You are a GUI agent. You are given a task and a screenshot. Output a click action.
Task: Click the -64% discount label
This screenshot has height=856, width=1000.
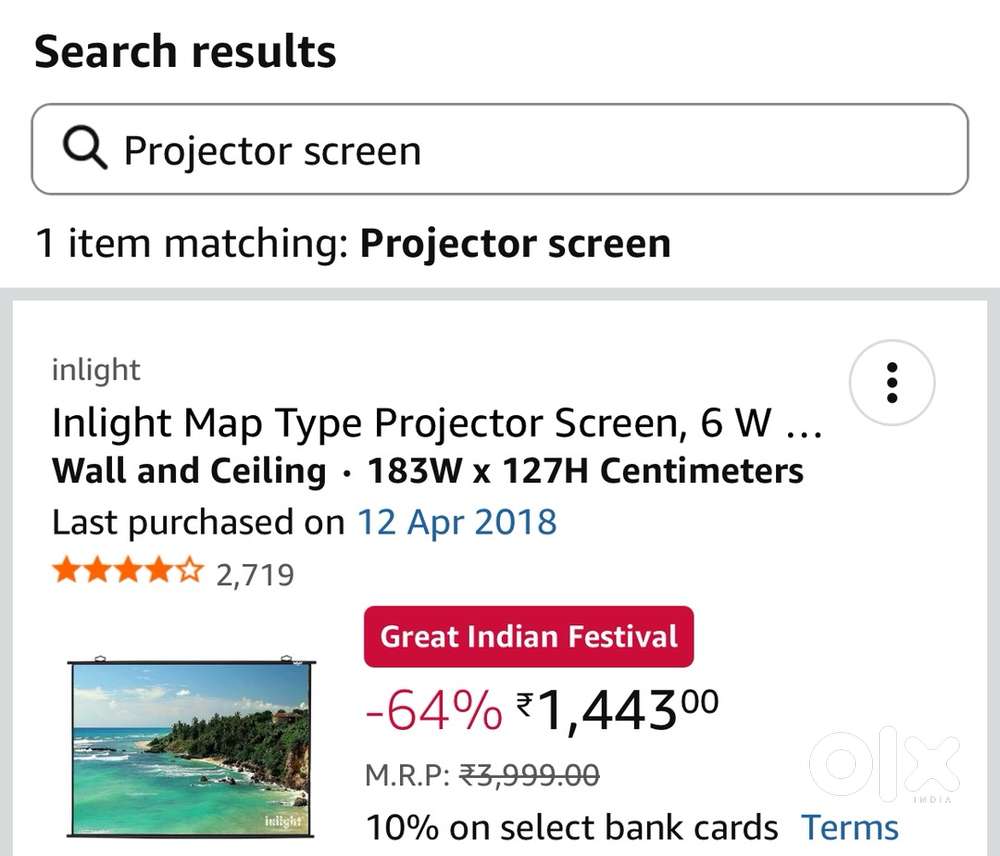click(434, 711)
